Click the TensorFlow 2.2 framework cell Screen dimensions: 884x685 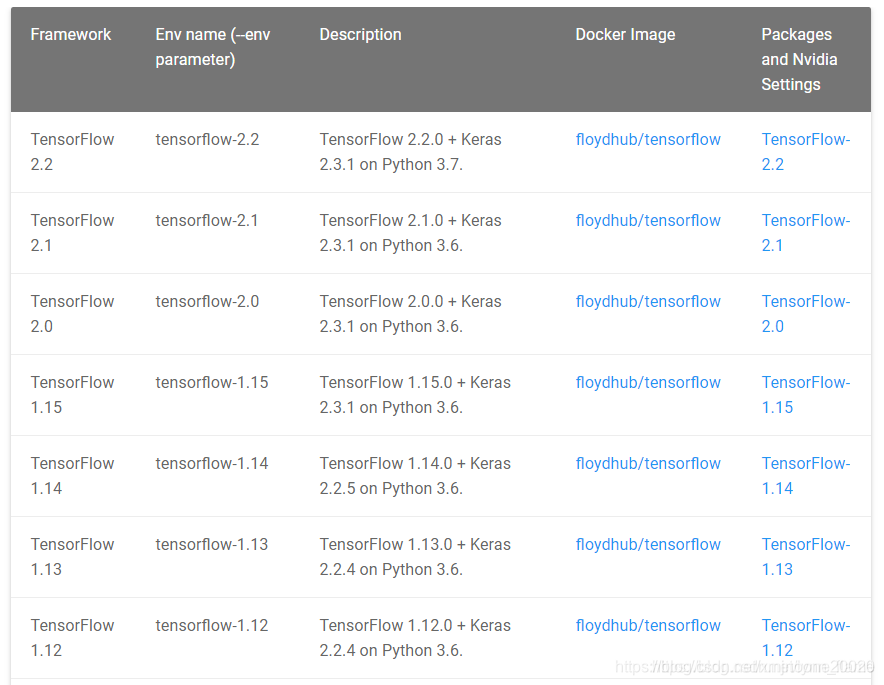[72, 152]
